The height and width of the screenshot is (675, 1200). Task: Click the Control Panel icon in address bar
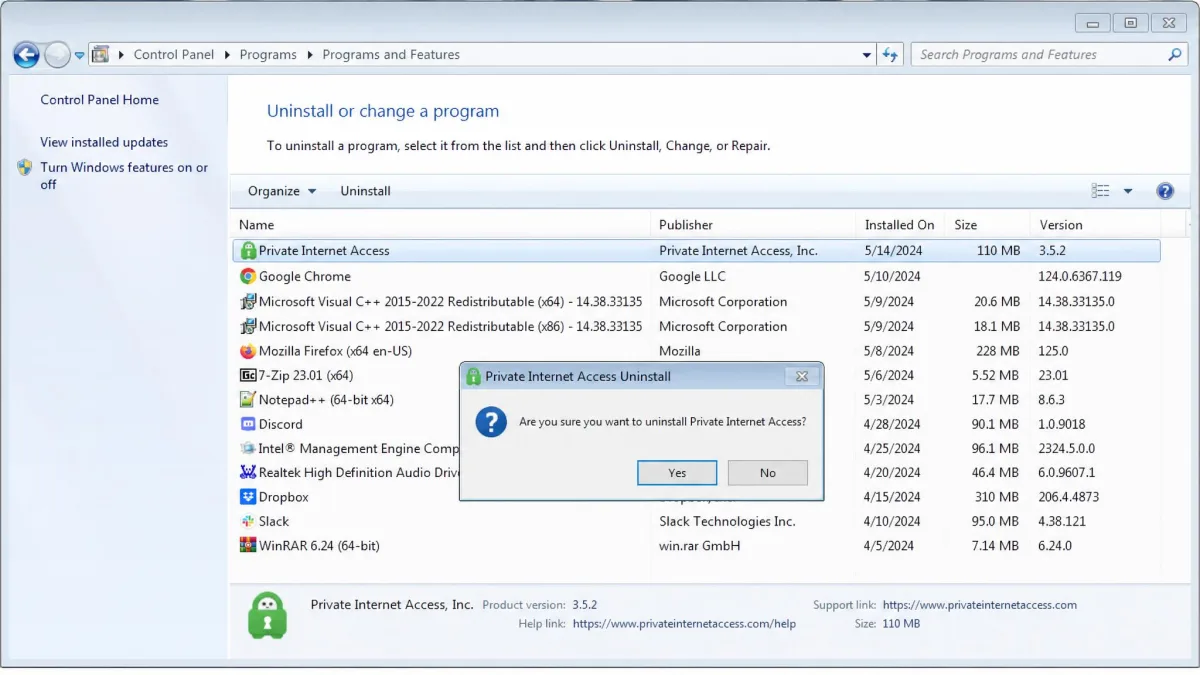point(100,55)
